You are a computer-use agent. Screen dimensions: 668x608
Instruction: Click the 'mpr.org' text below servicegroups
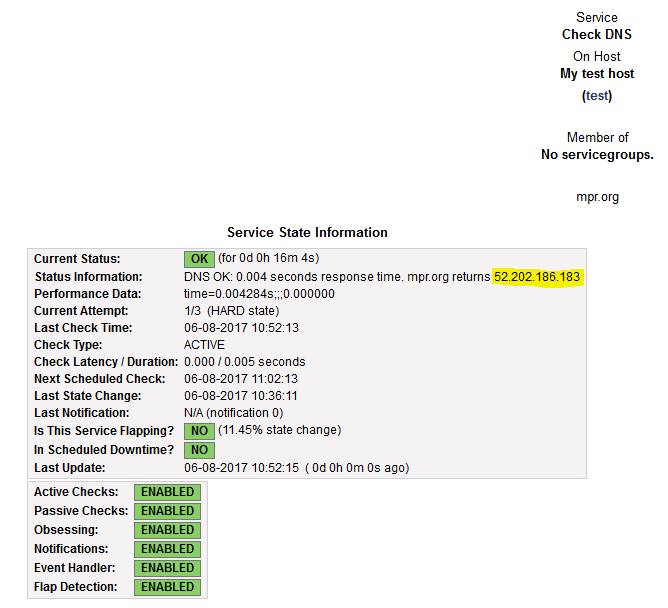(597, 197)
